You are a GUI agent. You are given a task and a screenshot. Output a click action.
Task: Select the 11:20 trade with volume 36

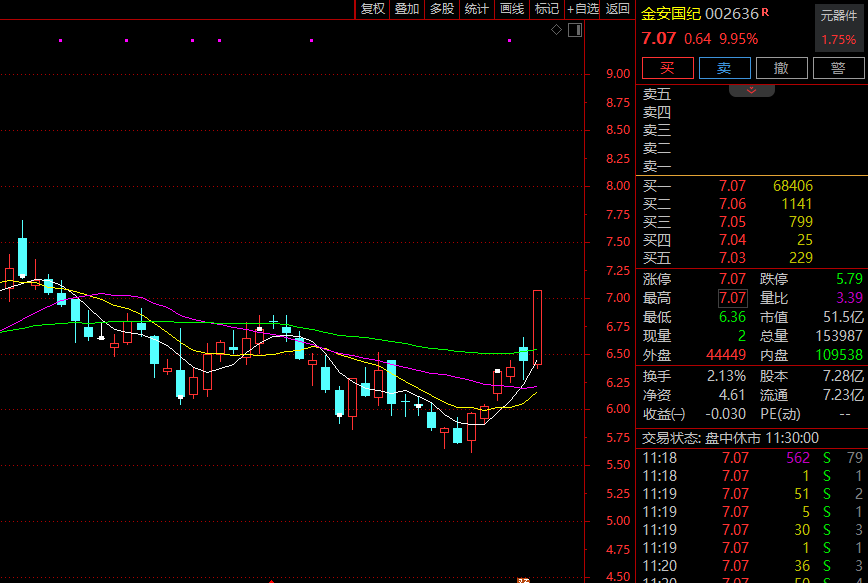752,566
